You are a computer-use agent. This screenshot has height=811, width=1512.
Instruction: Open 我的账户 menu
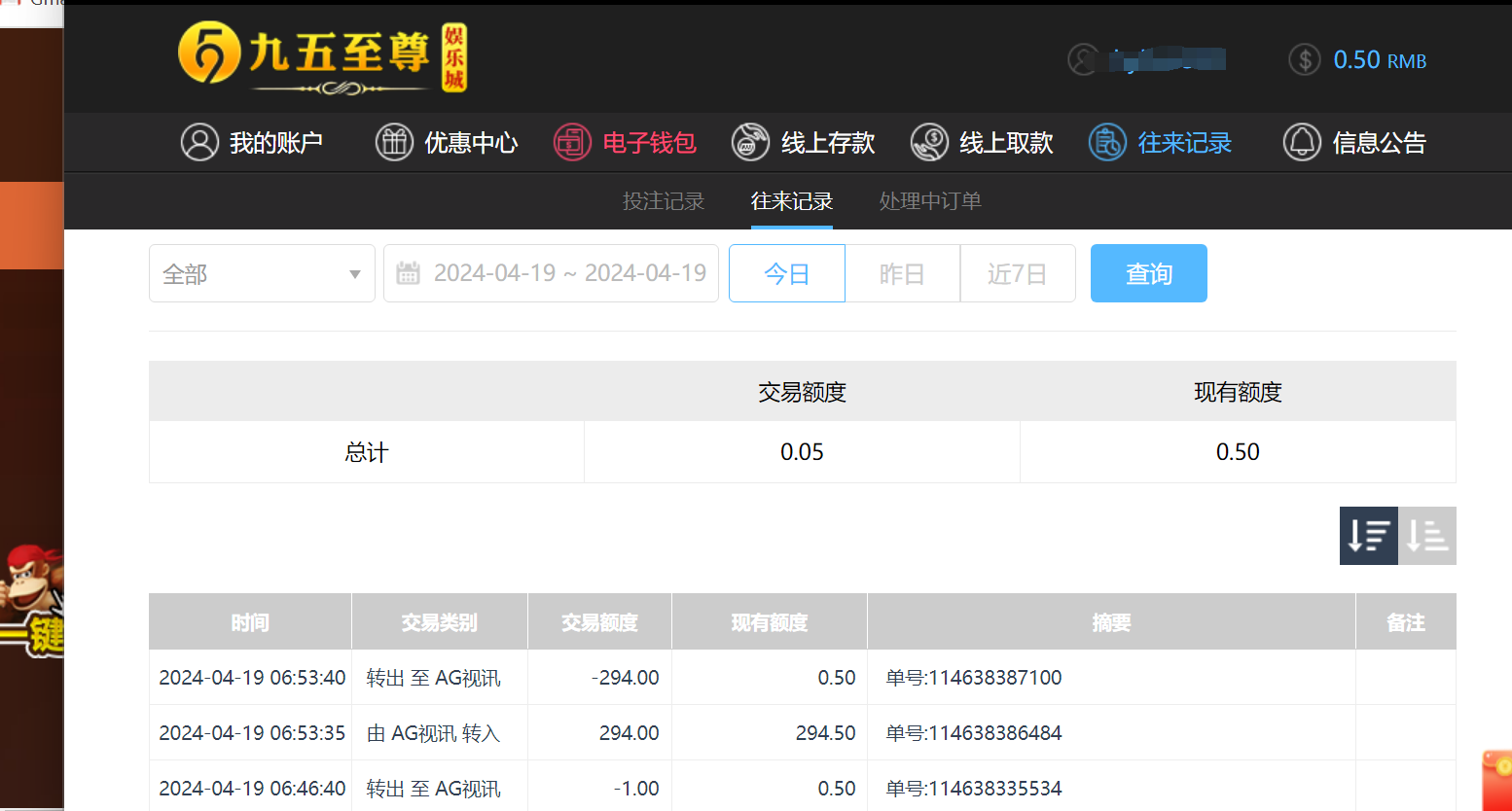click(x=252, y=143)
